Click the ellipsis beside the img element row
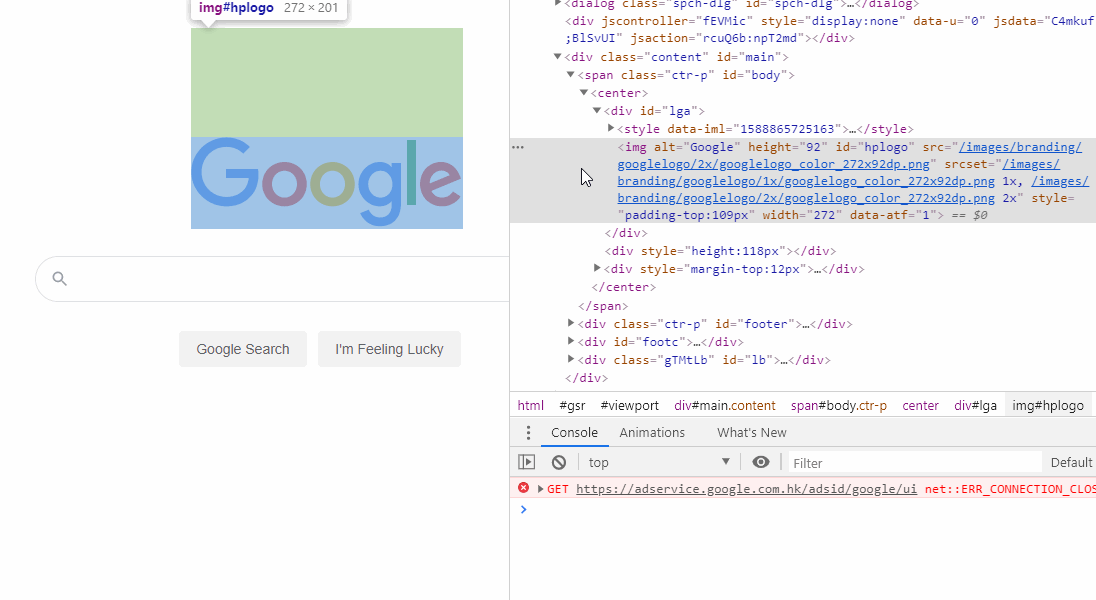The image size is (1096, 600). [x=518, y=147]
